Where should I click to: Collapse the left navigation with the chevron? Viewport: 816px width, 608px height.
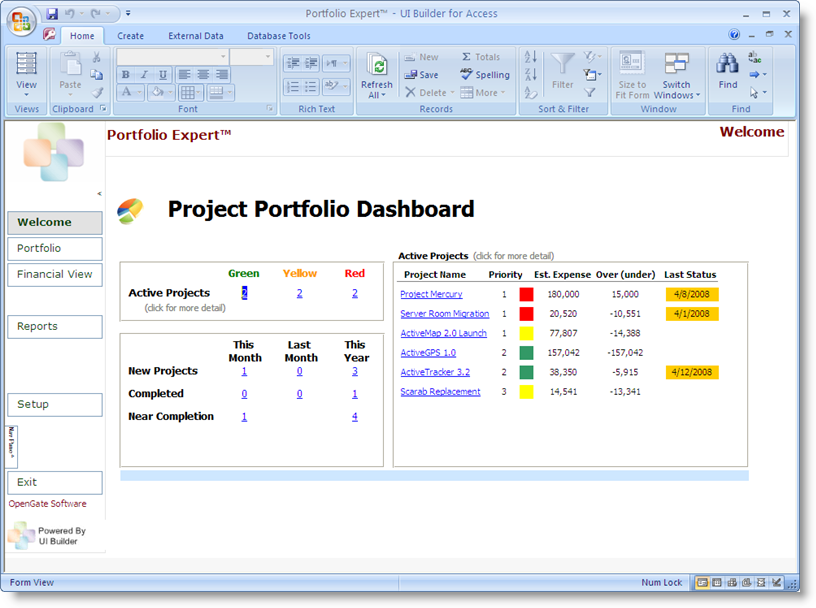(x=99, y=191)
